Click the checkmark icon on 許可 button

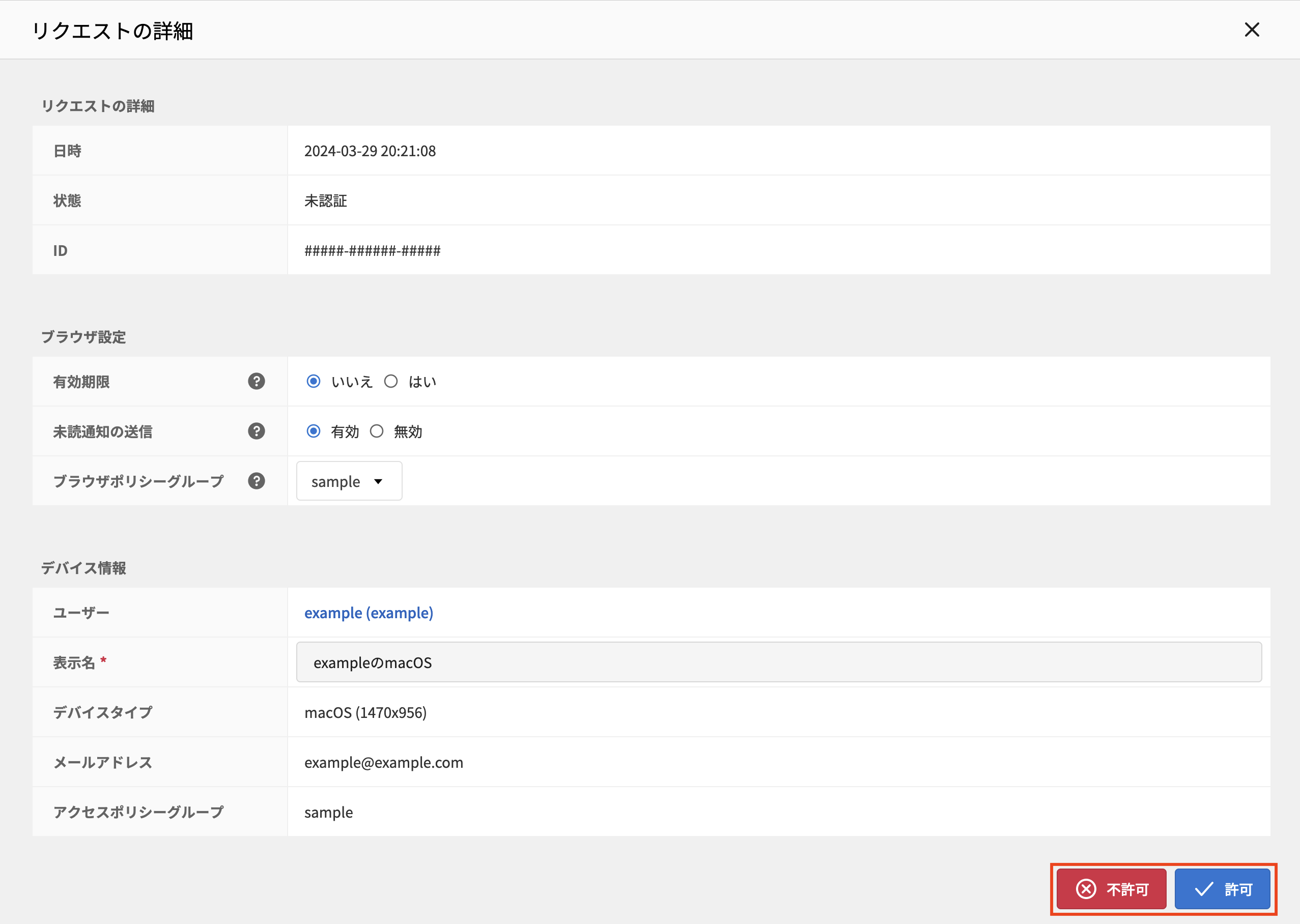[x=1204, y=889]
